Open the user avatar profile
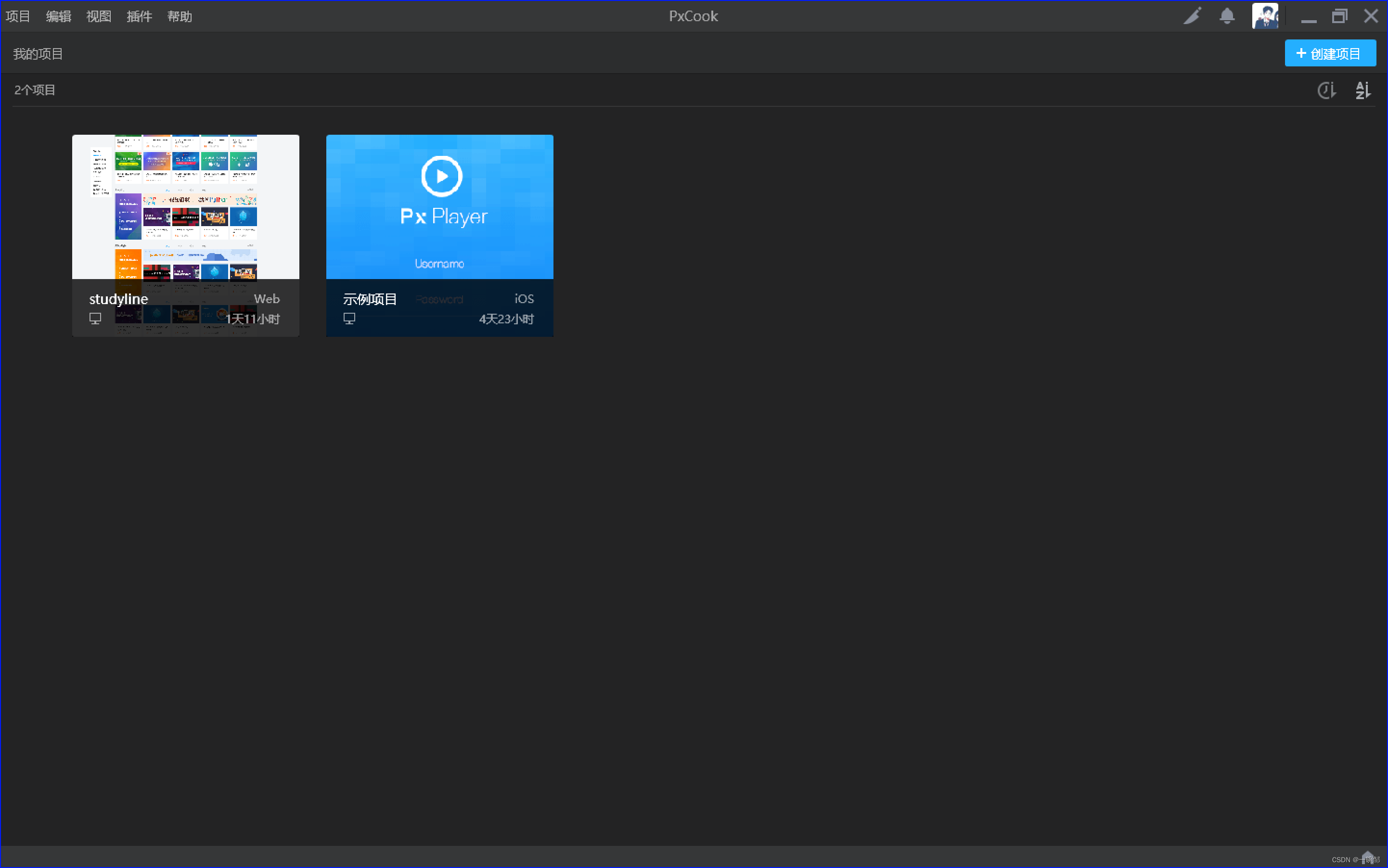Screen dimensions: 1388x868 1265,15
